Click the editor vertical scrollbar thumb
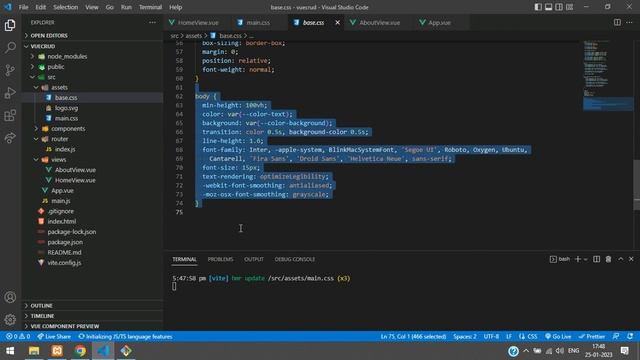Viewport: 640px width, 360px height. [x=637, y=184]
